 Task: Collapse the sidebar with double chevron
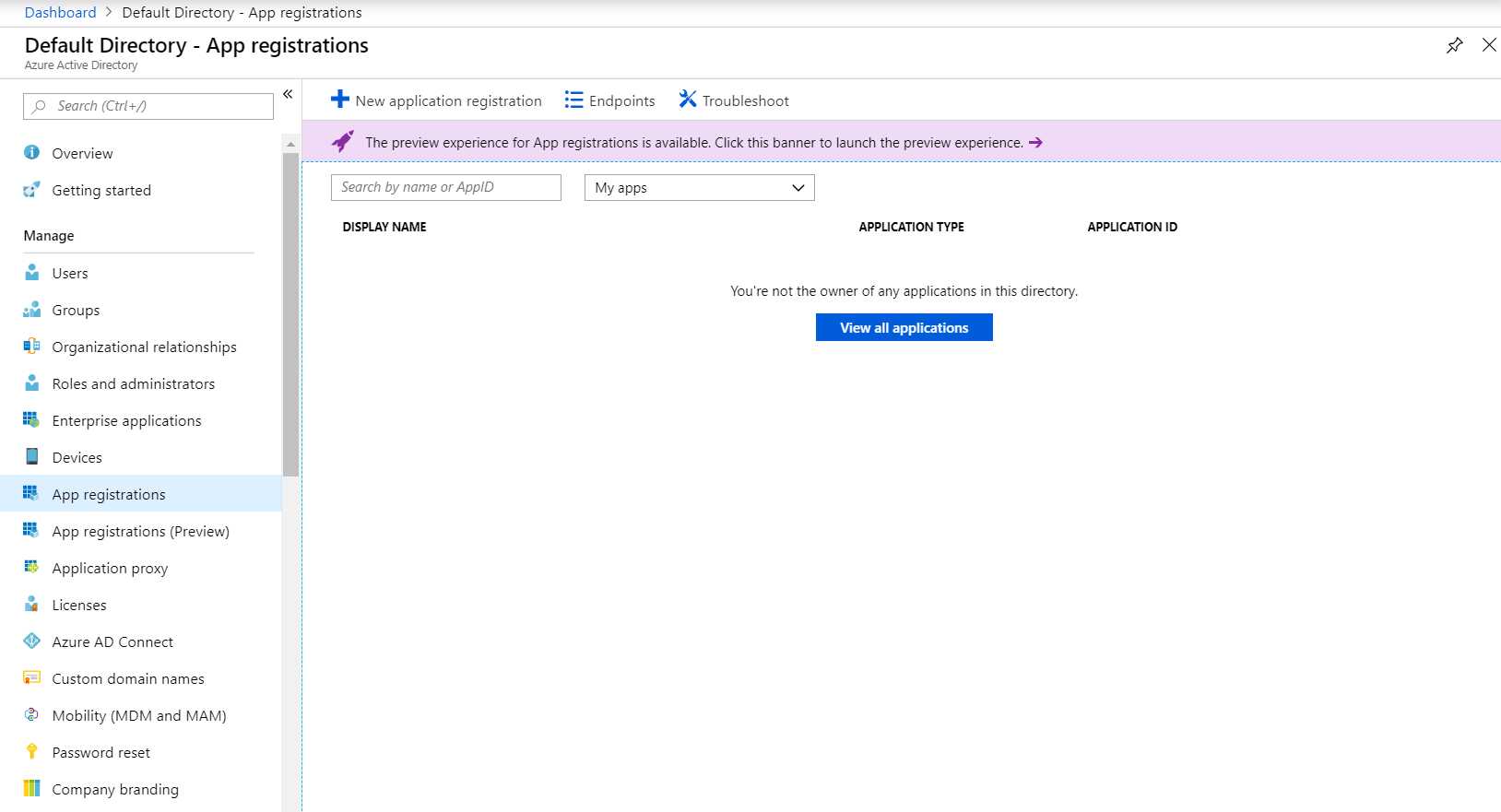pos(288,94)
